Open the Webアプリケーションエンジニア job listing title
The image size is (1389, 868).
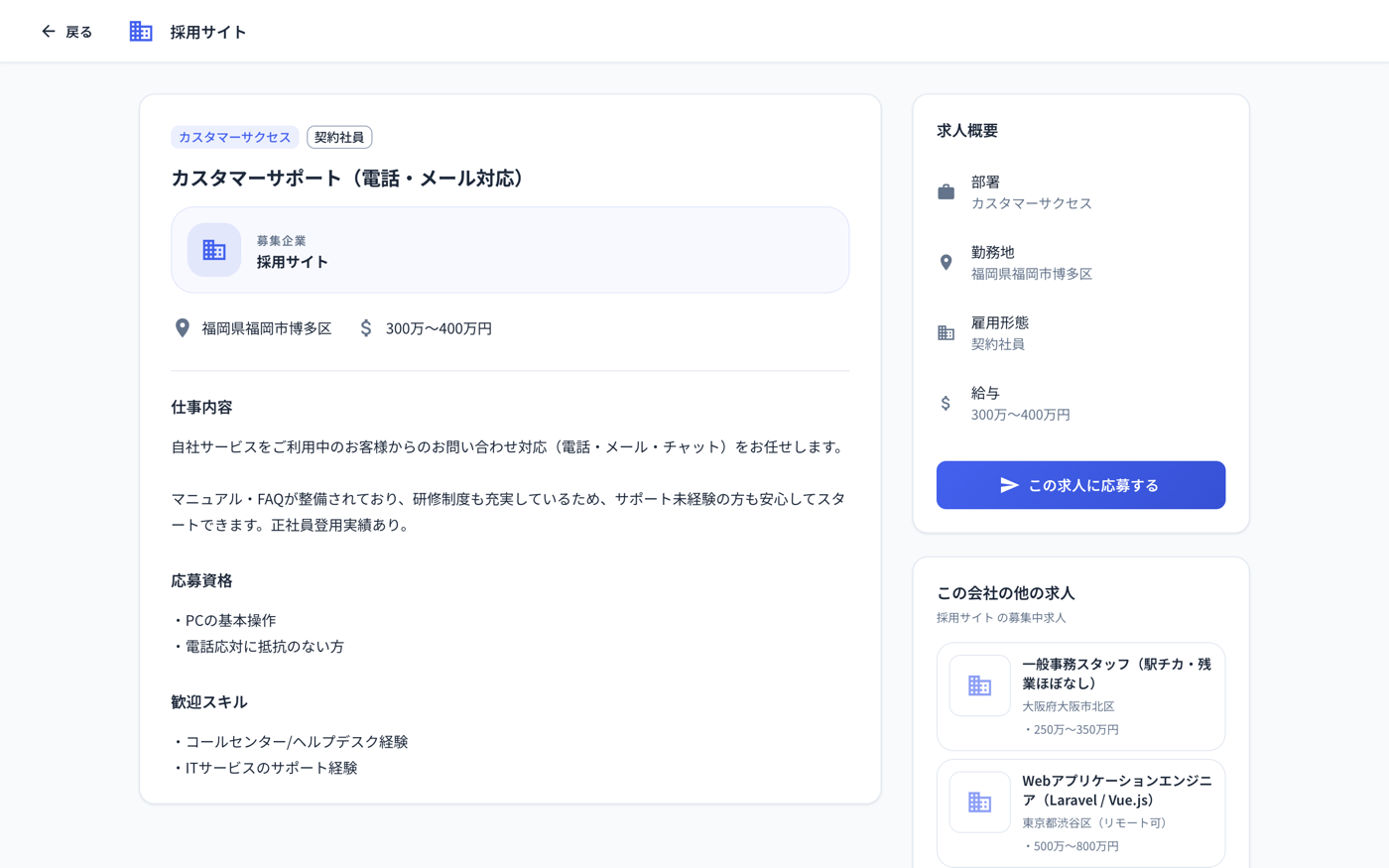(x=1117, y=791)
